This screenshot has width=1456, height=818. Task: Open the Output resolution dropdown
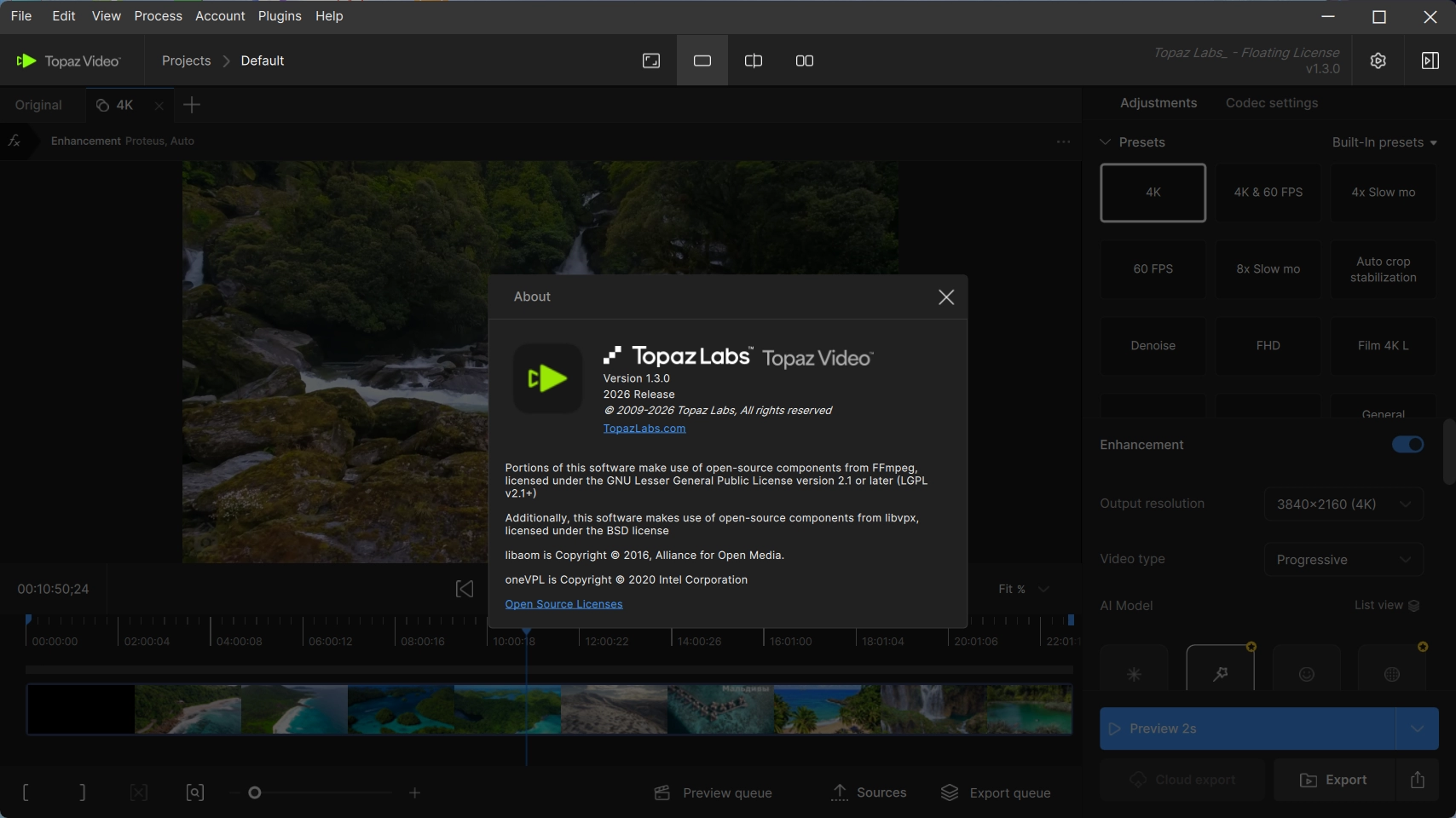coord(1343,504)
